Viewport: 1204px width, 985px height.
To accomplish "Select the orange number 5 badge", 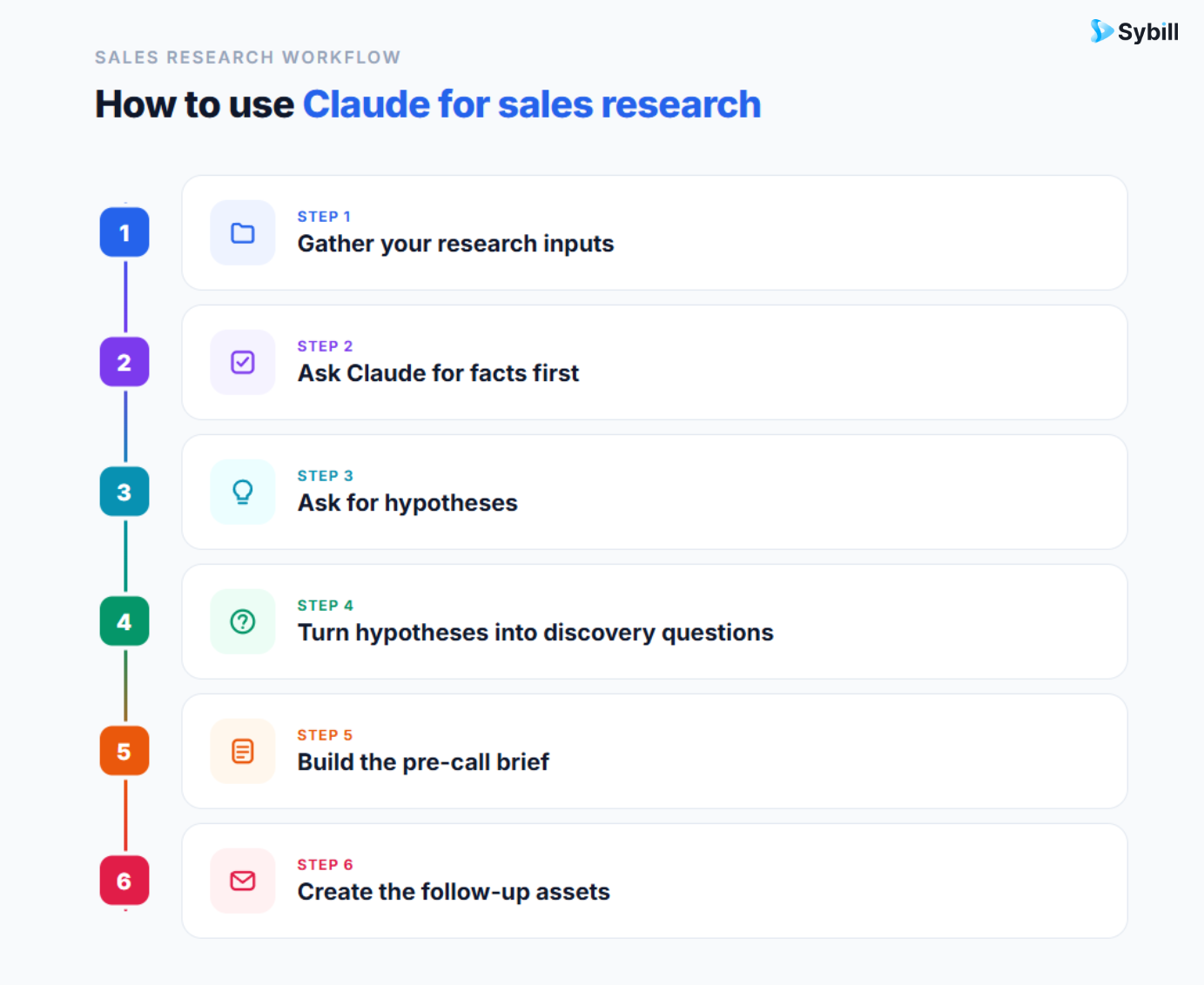I will pyautogui.click(x=124, y=751).
